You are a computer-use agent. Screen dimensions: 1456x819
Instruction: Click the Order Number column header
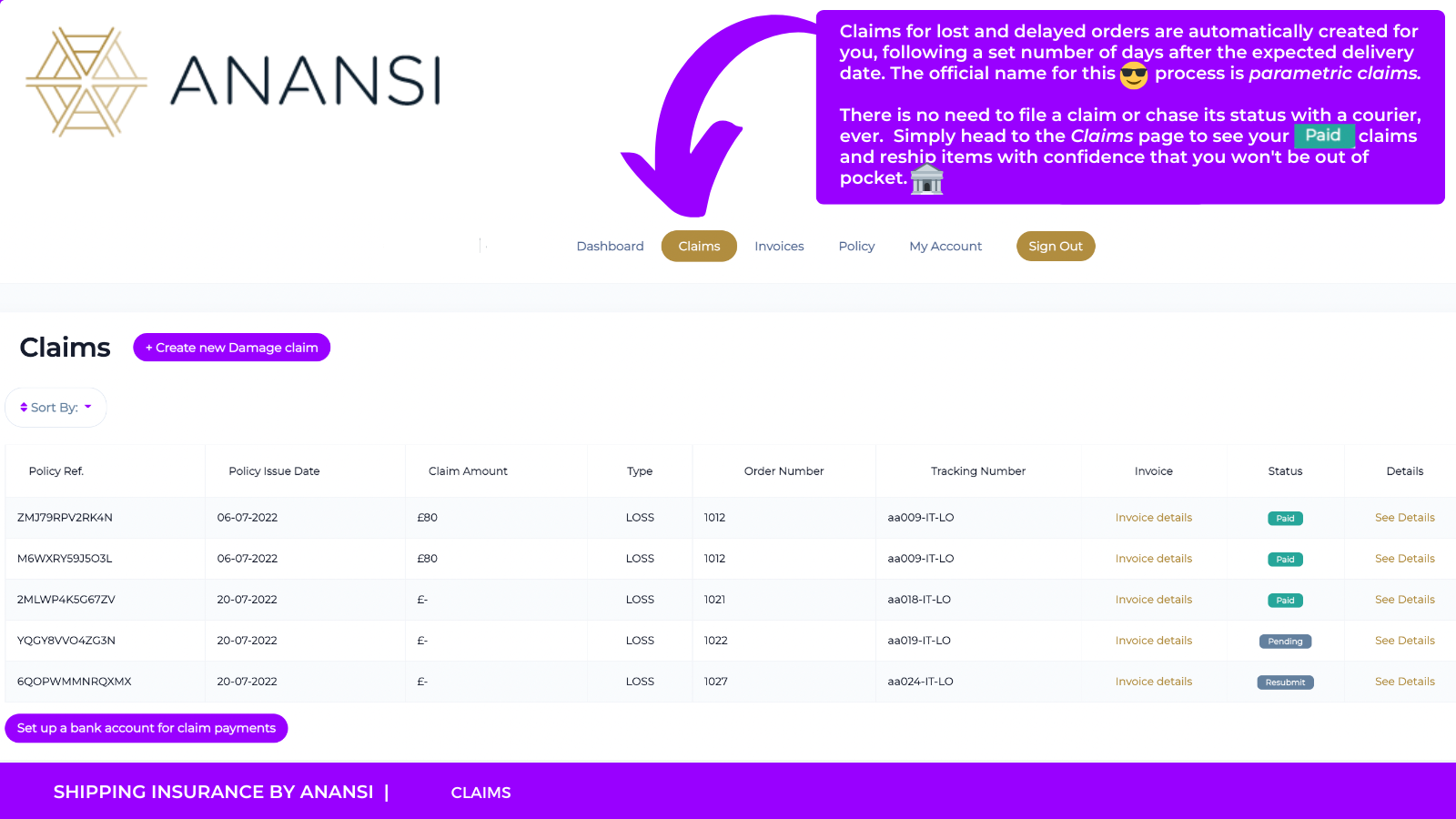tap(784, 471)
